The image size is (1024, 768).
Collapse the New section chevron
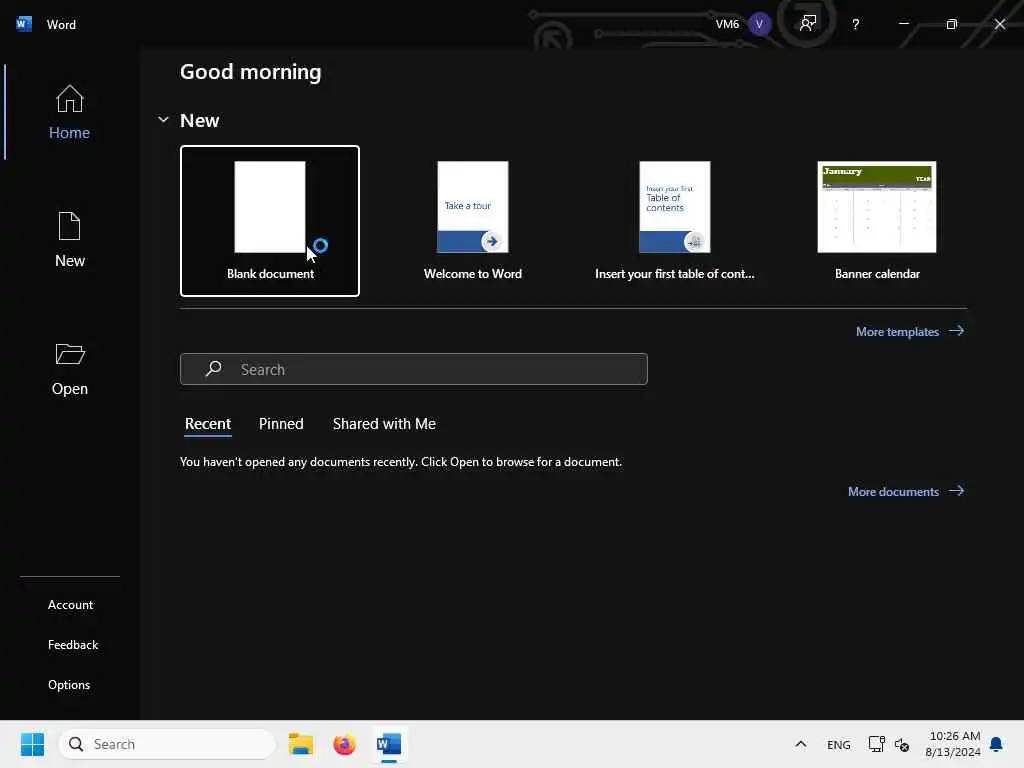pyautogui.click(x=163, y=120)
